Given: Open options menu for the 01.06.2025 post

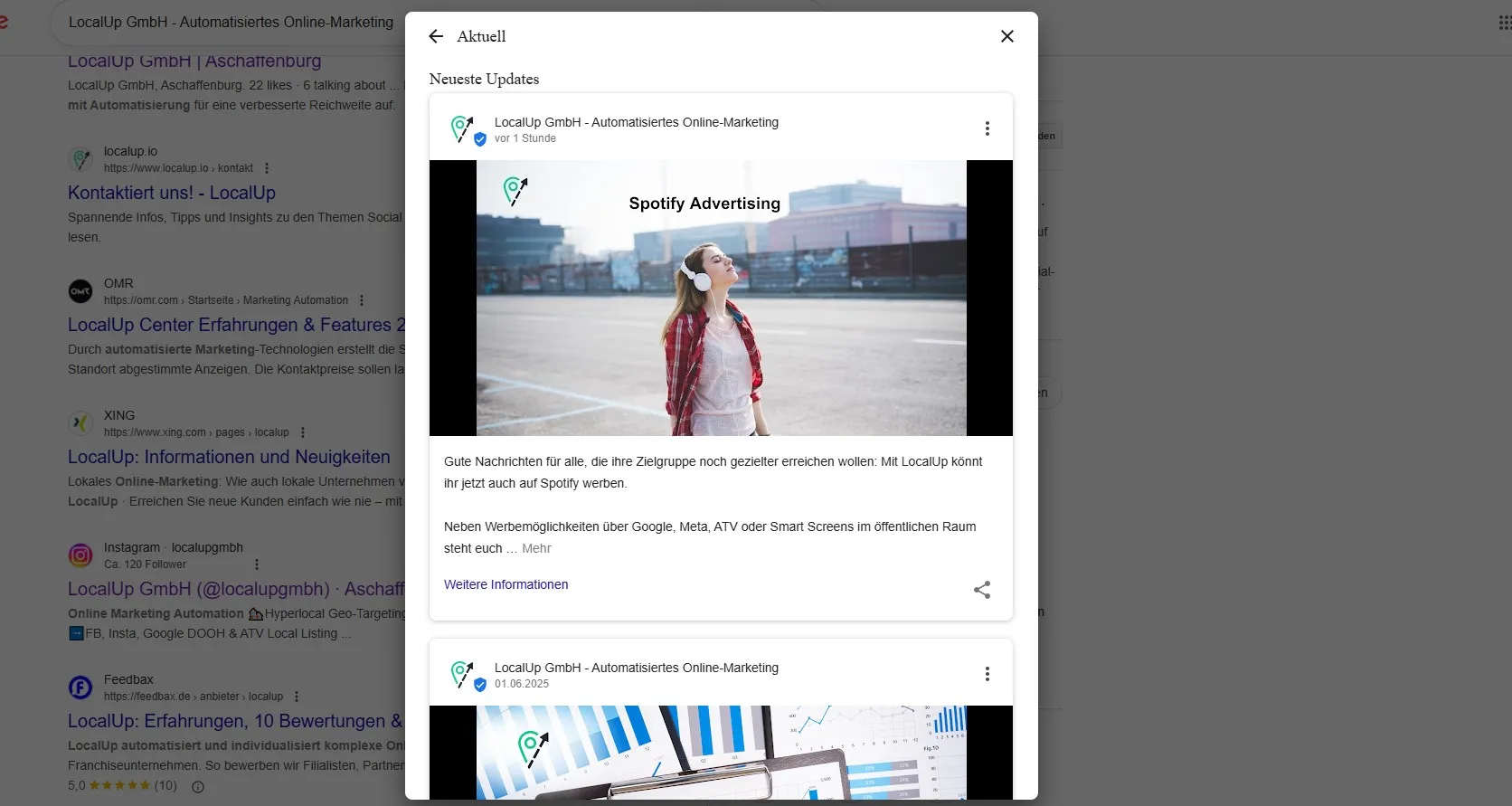Looking at the screenshot, I should pos(987,674).
